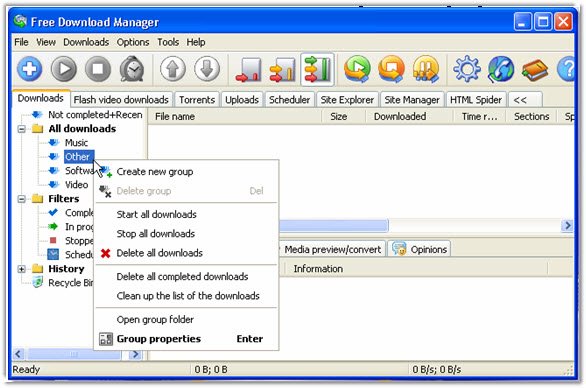
Task: Click download list horizontal scrollbar right arrow
Action: click(x=567, y=225)
